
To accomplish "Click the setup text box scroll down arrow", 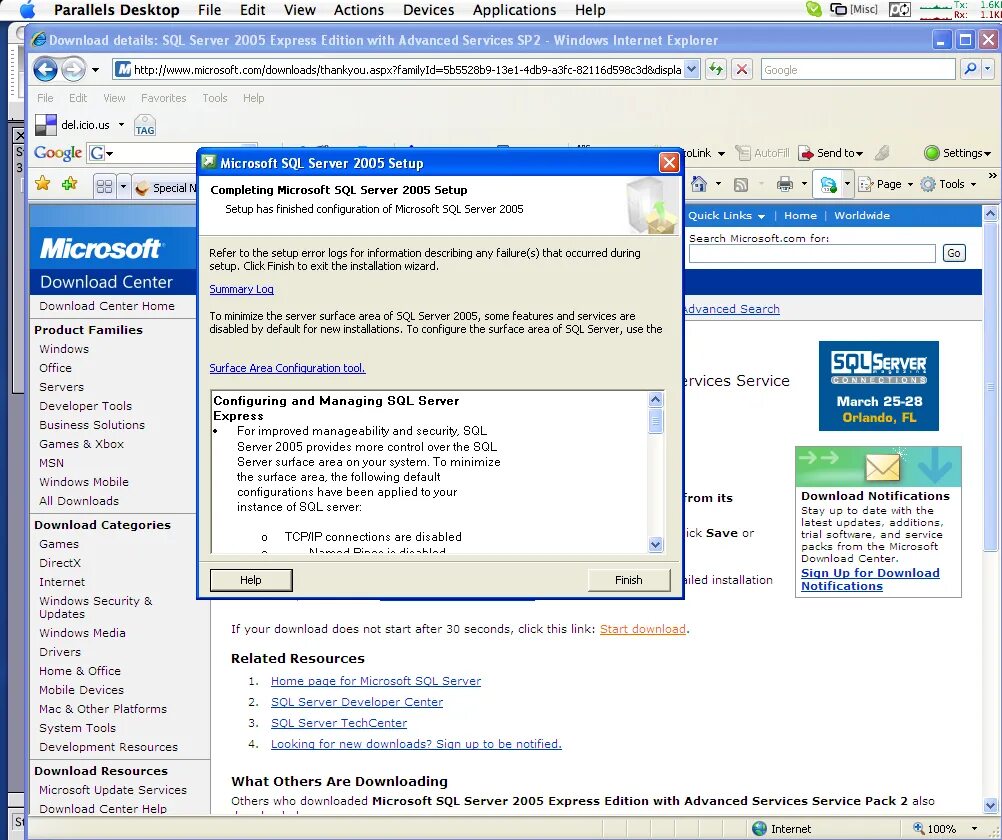I will (655, 545).
